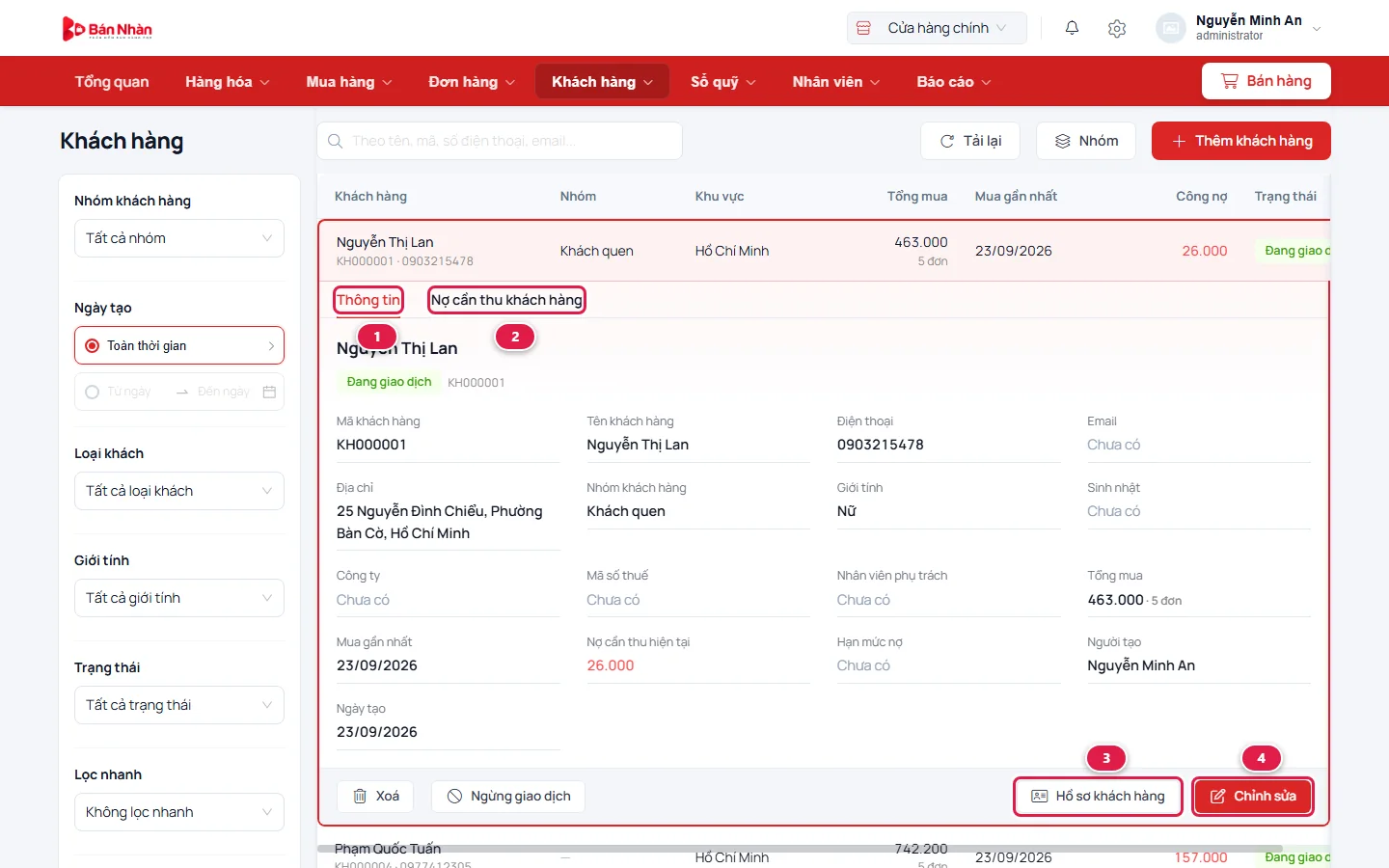Click the Đến ngày date input
The width and height of the screenshot is (1389, 868).
click(224, 392)
